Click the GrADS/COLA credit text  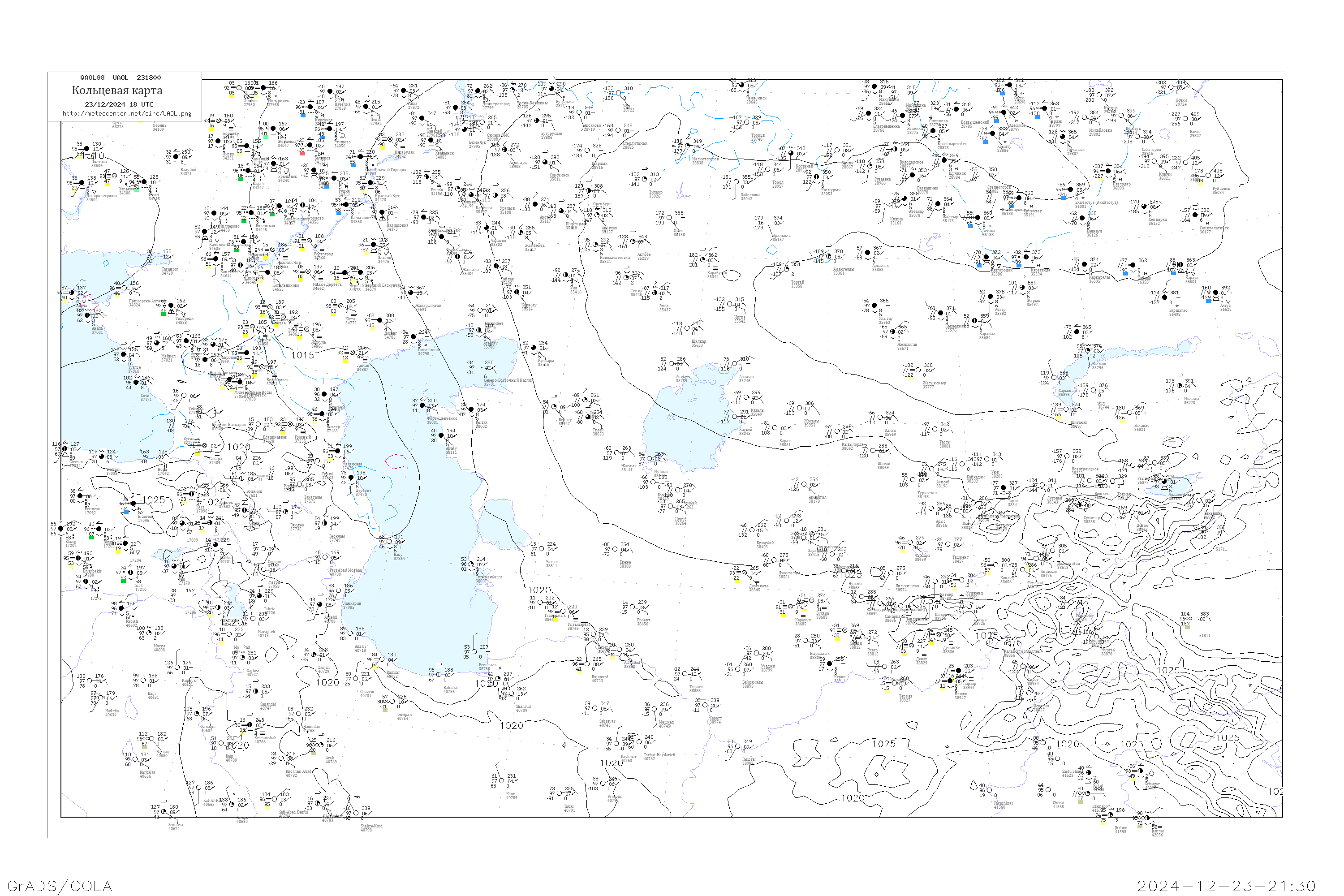click(60, 885)
